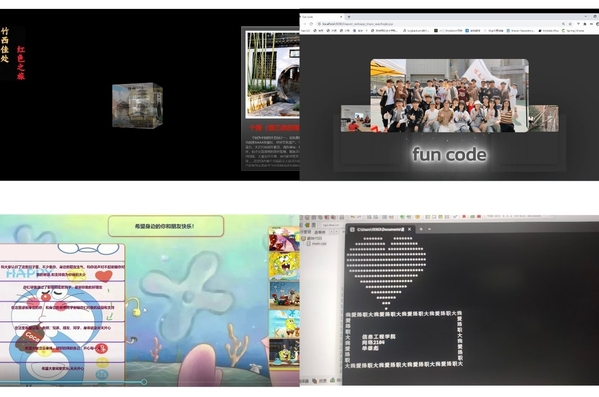
Task: Select the fun code browser tab
Action: point(322,17)
